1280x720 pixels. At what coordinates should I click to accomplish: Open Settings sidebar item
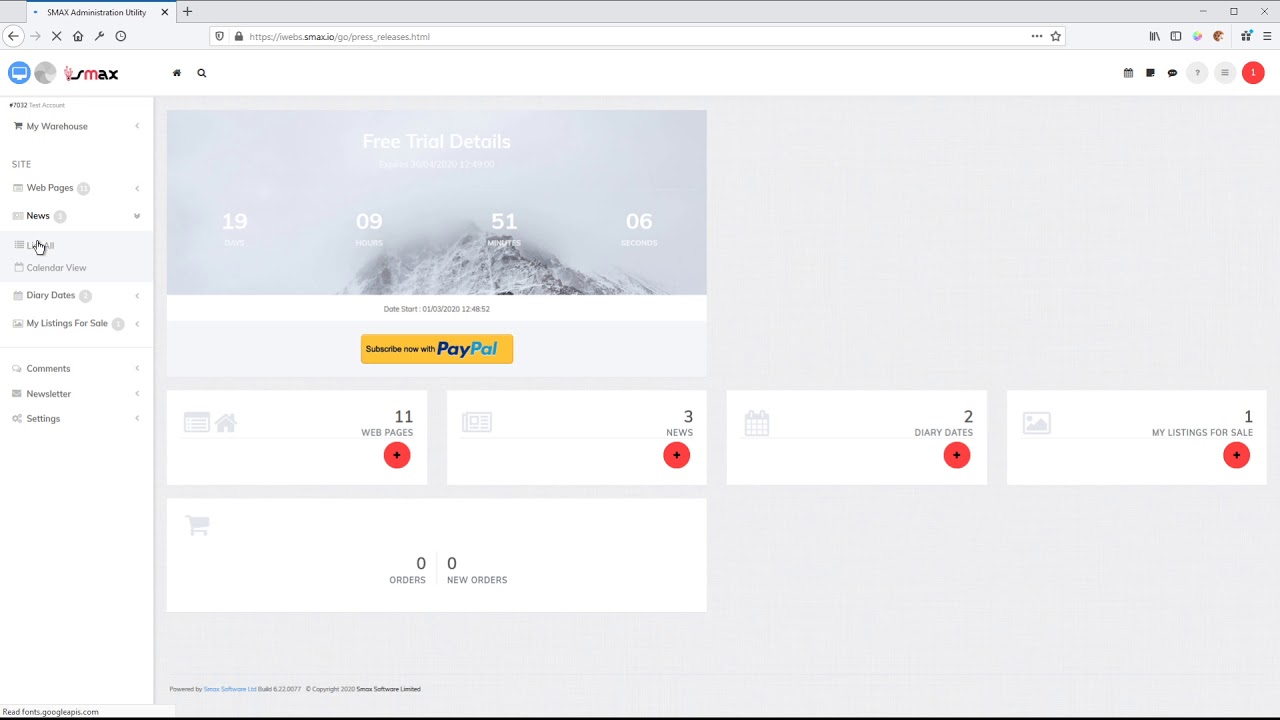coord(43,419)
